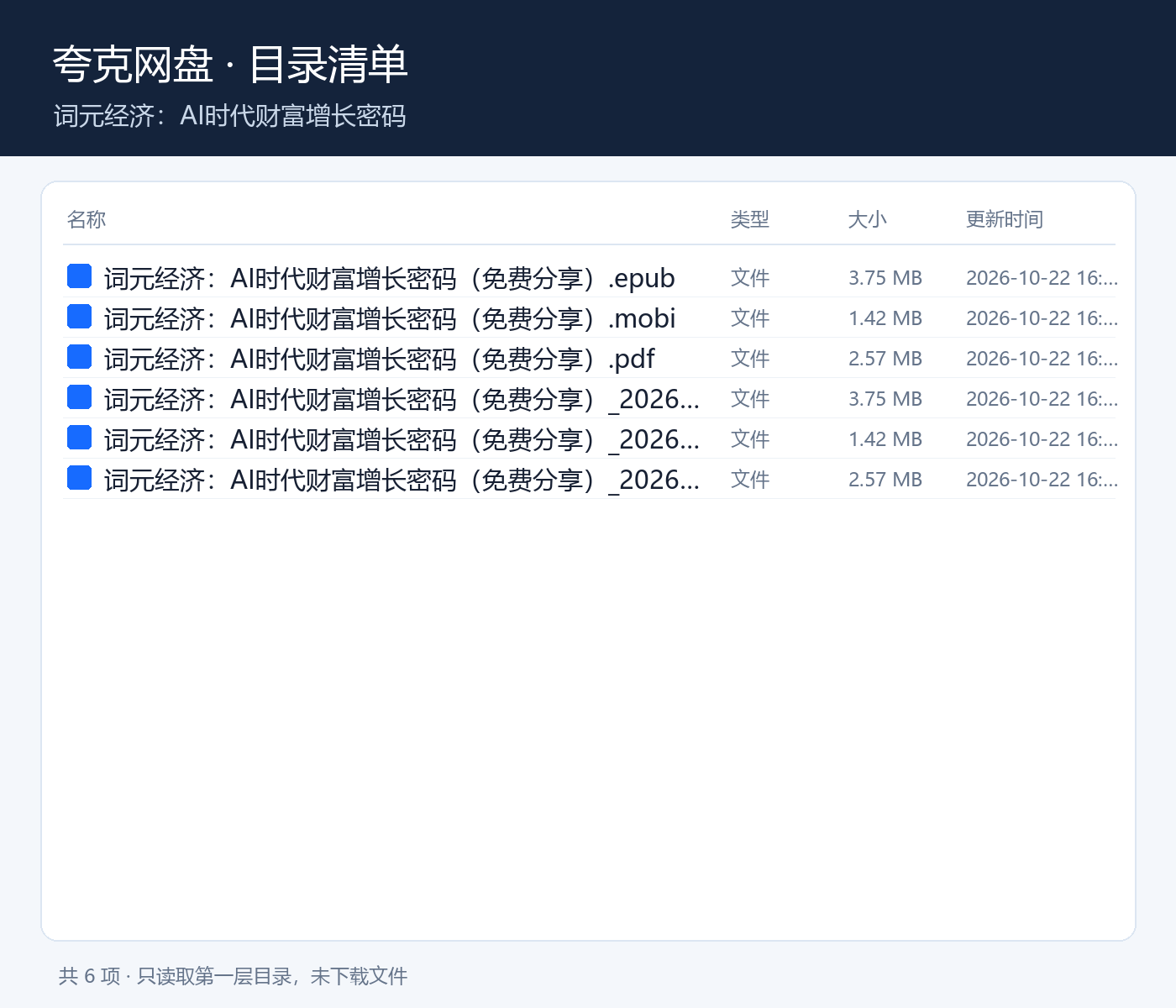Viewport: 1176px width, 1008px height.
Task: Click the blue file icon beside the .mobi file
Action: tap(79, 316)
